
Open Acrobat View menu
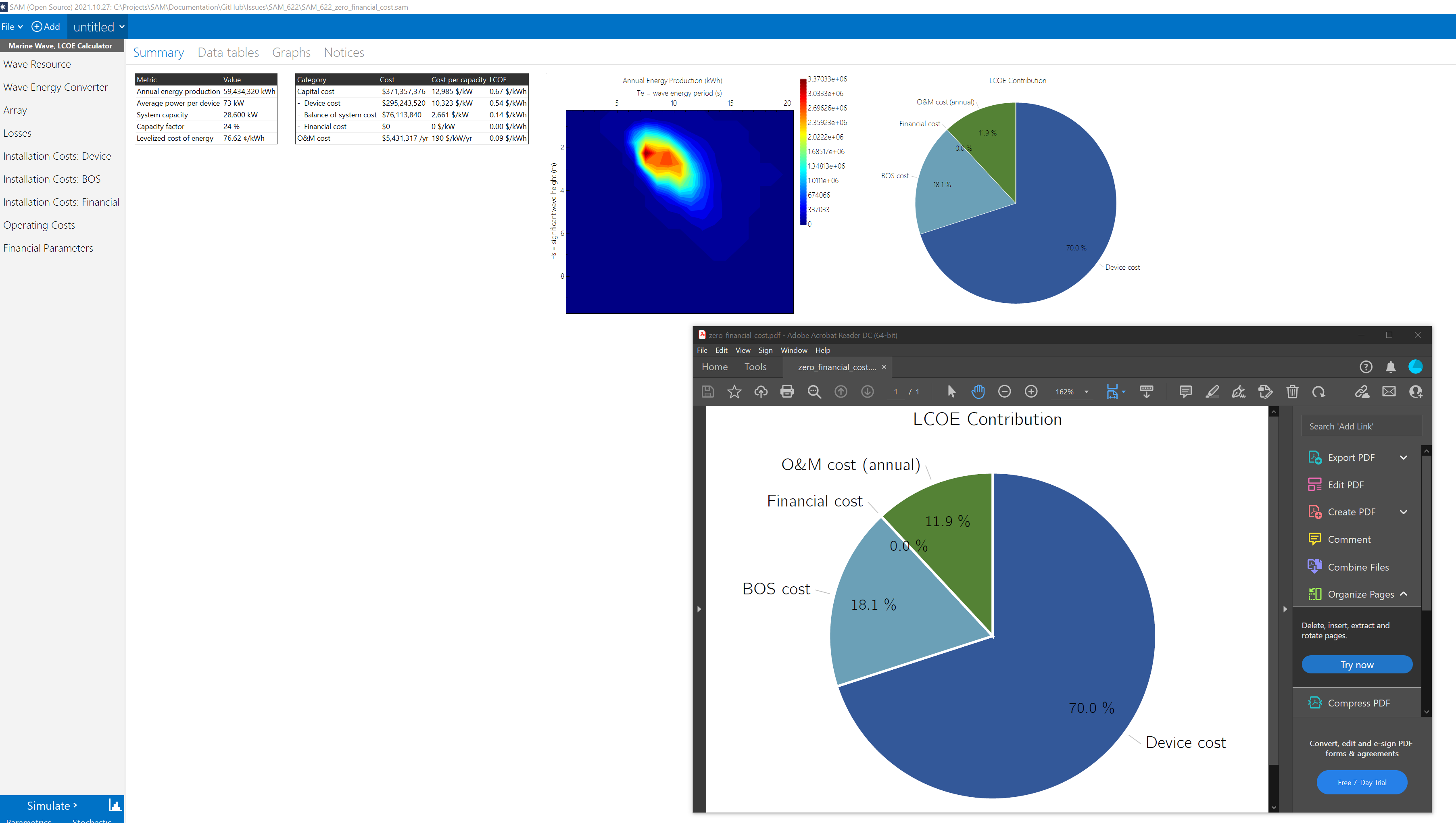(743, 350)
